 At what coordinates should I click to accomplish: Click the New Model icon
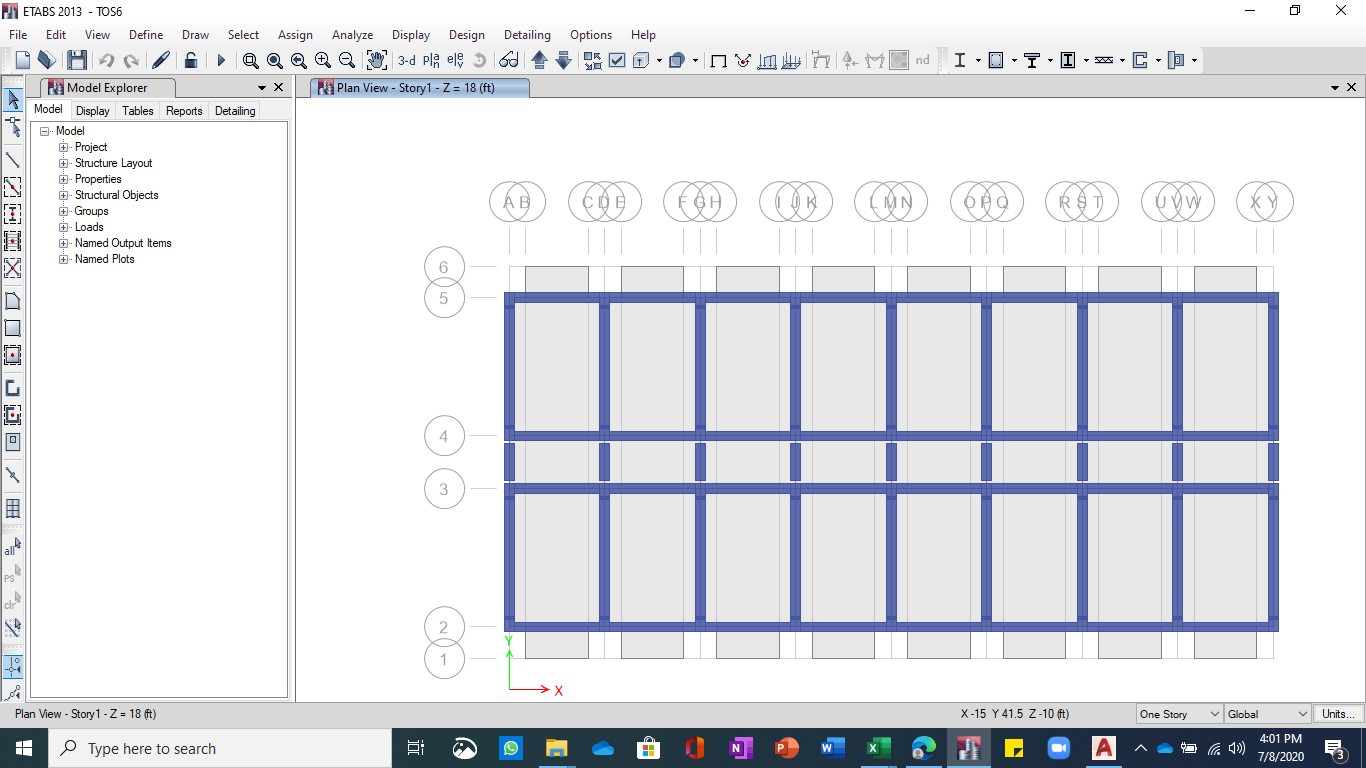(x=22, y=60)
